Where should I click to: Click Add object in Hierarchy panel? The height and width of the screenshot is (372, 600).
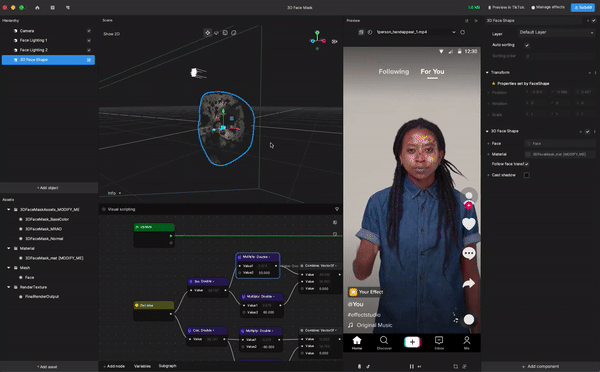click(48, 188)
